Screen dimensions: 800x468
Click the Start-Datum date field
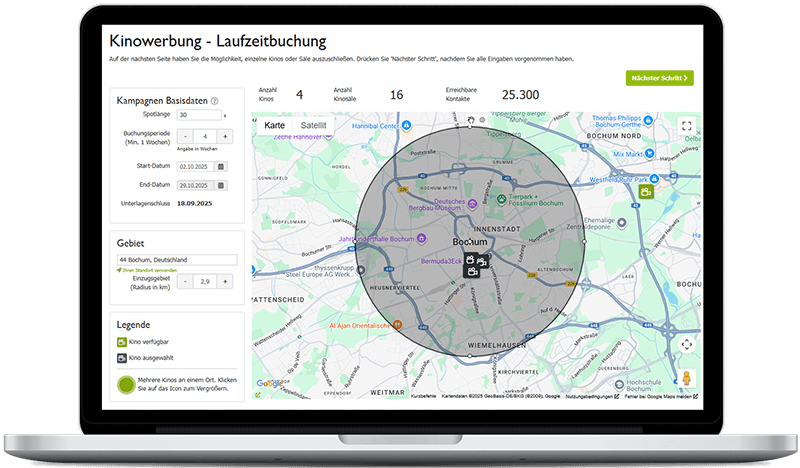(196, 166)
